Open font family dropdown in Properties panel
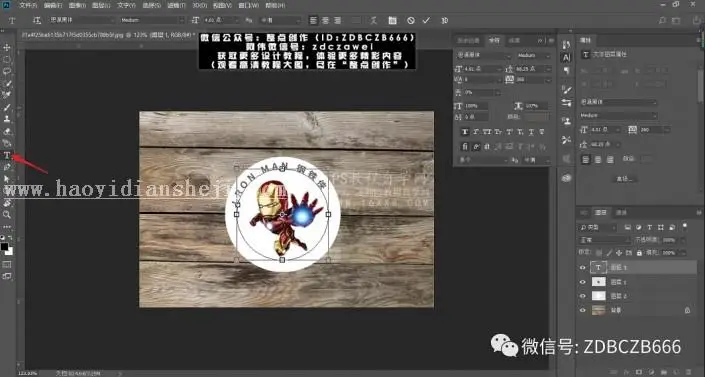The image size is (705, 377). coord(618,102)
